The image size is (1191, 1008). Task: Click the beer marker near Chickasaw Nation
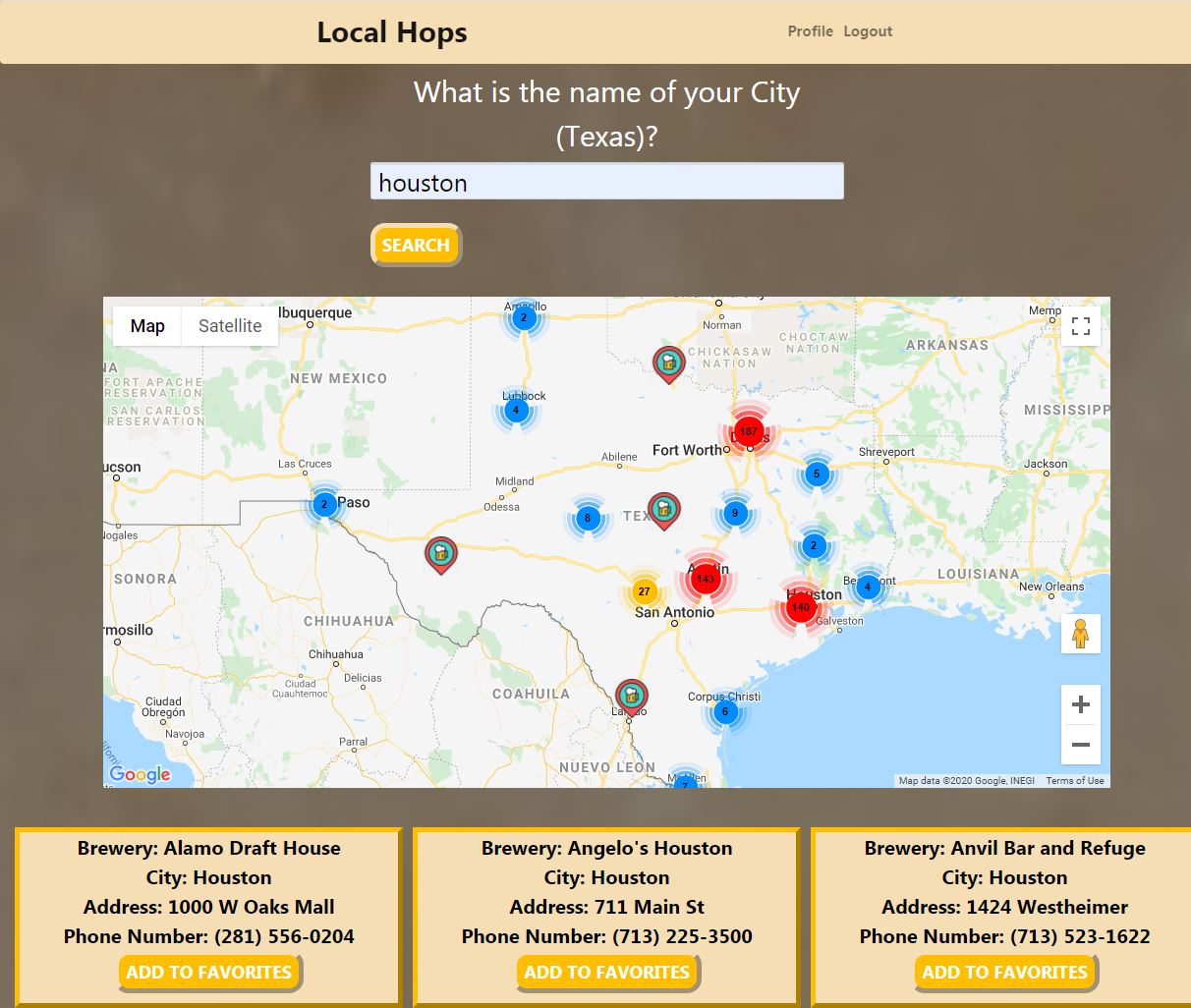pyautogui.click(x=668, y=364)
